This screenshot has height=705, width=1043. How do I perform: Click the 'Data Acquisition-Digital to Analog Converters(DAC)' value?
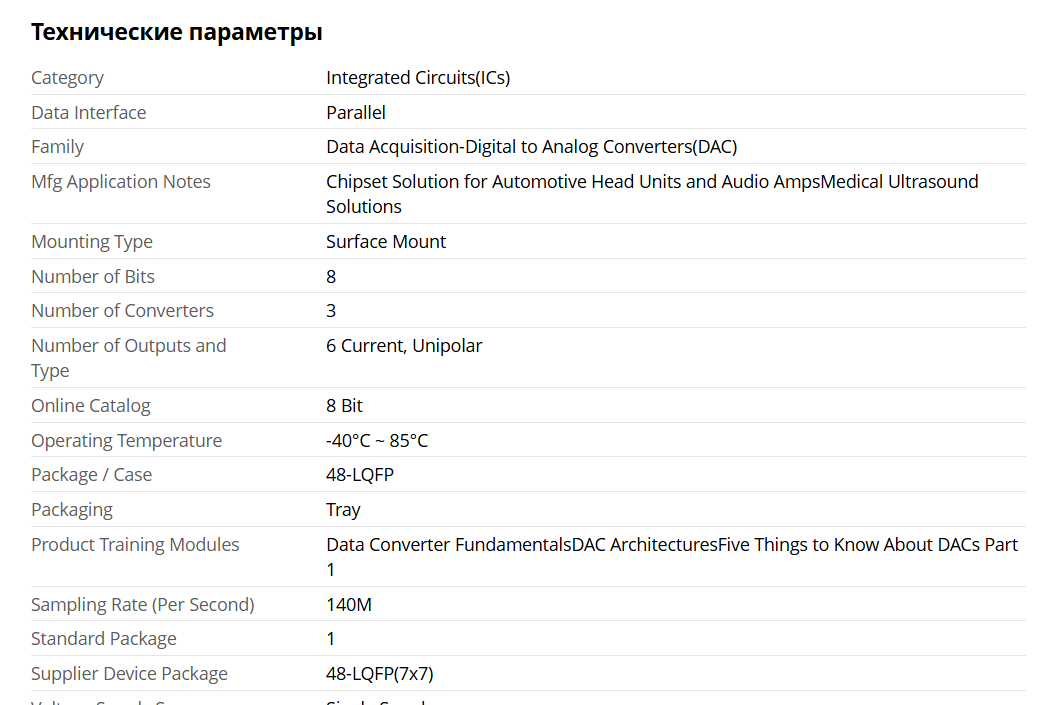[x=531, y=147]
